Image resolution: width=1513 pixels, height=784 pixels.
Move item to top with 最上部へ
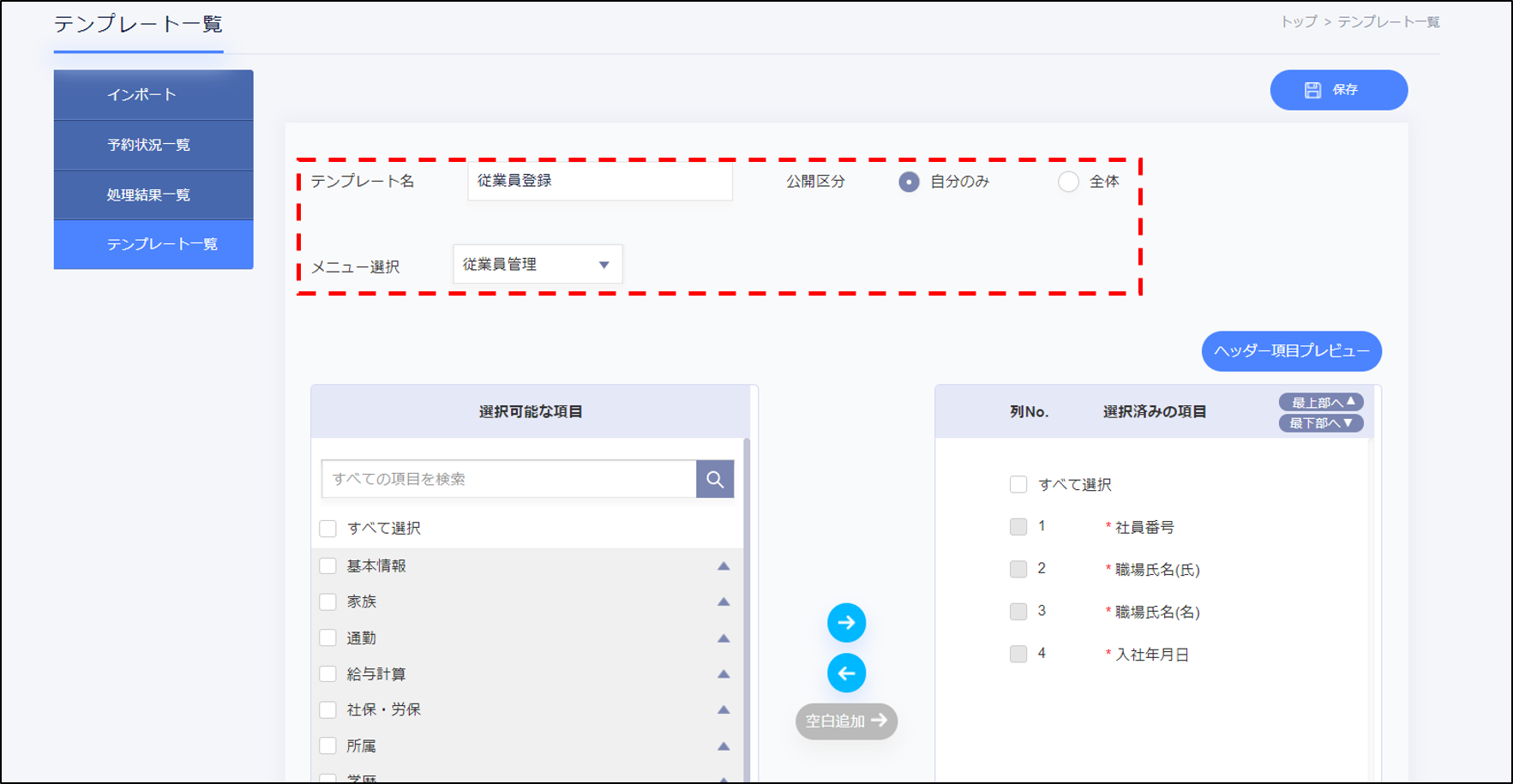click(1321, 402)
